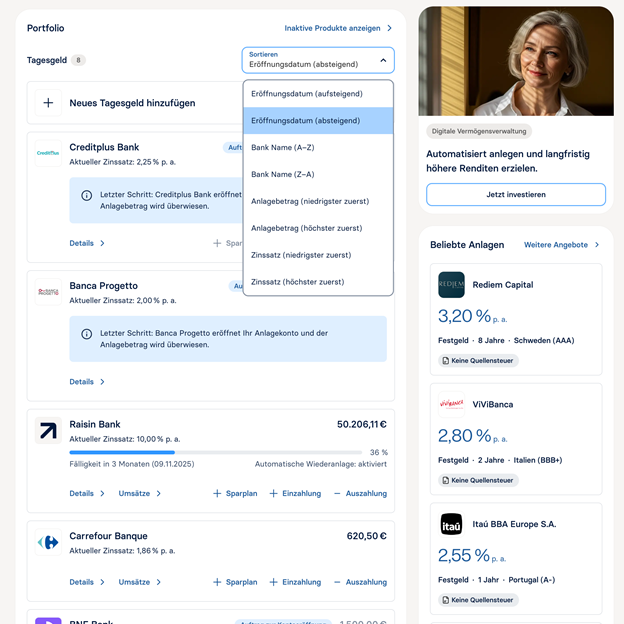This screenshot has height=624, width=624.
Task: Click Tagesgeld count badge 8
Action: point(78,60)
